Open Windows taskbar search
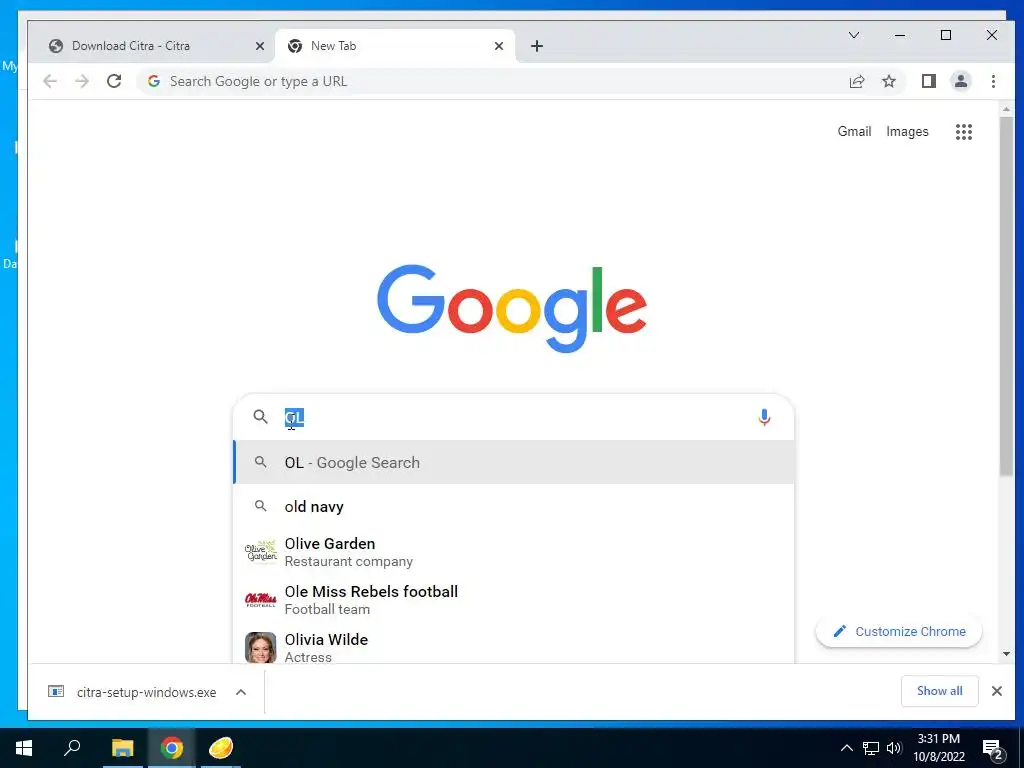The width and height of the screenshot is (1024, 768). point(72,748)
